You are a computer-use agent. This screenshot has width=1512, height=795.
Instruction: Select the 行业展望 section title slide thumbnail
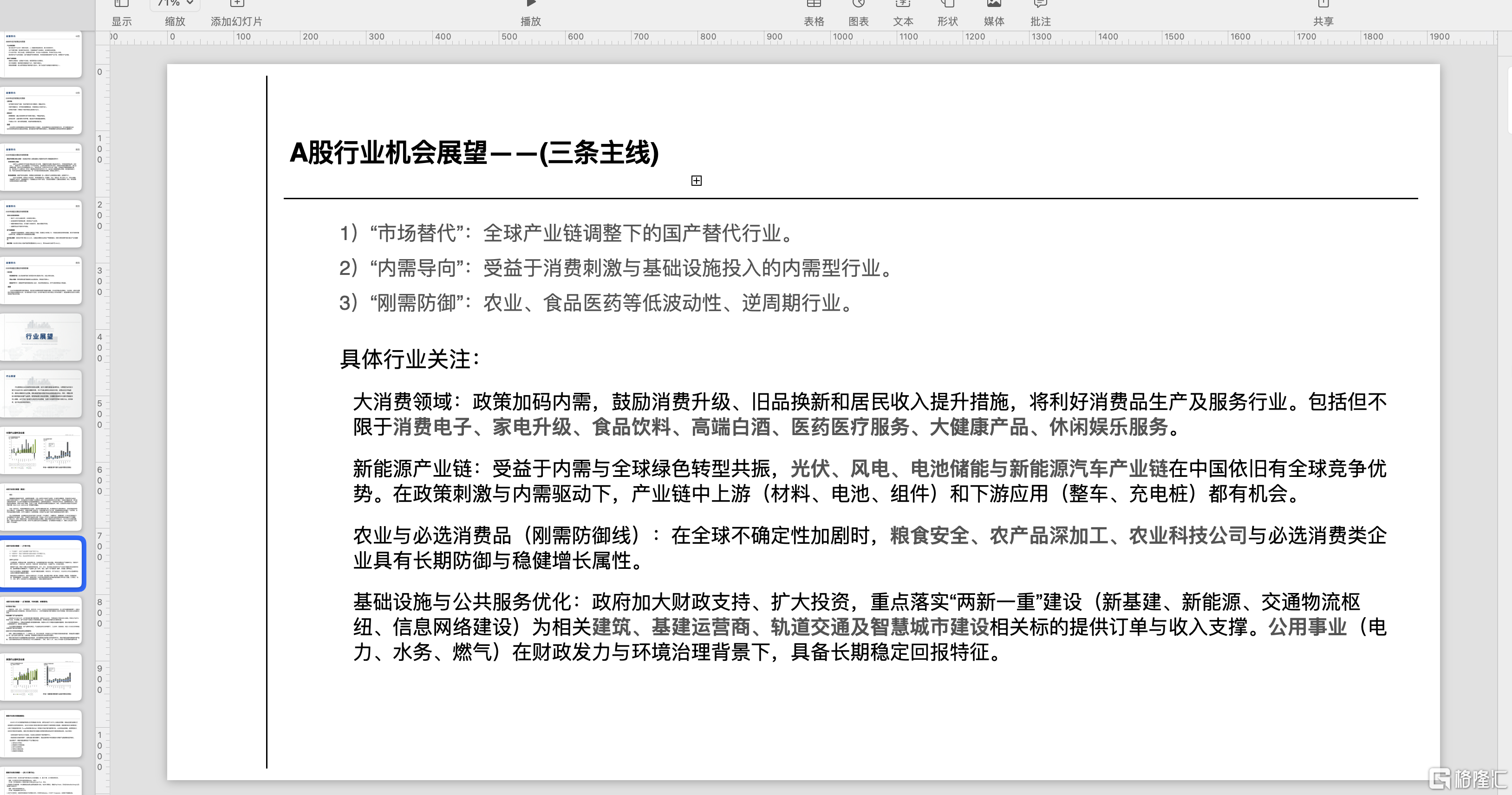pos(41,337)
